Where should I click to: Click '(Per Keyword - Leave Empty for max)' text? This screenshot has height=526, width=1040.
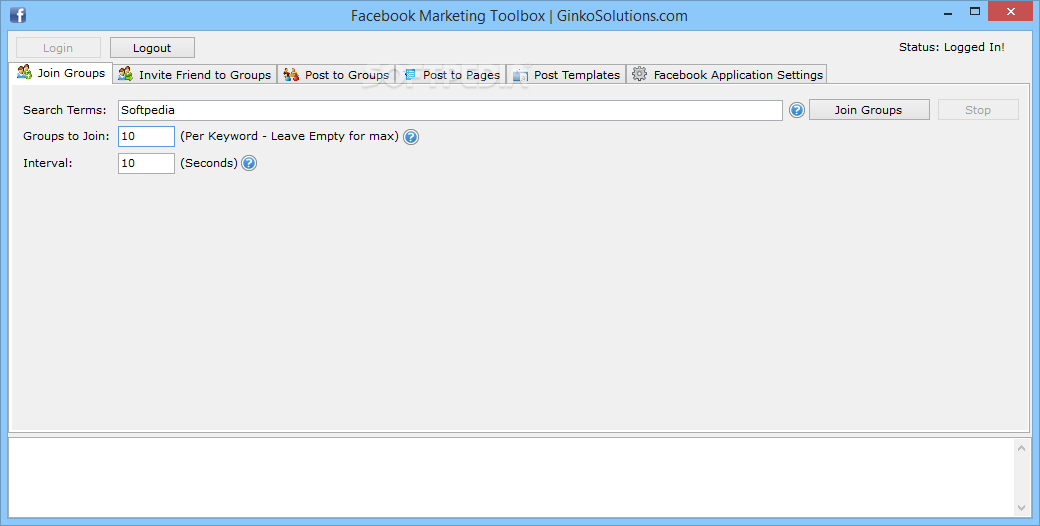click(290, 137)
